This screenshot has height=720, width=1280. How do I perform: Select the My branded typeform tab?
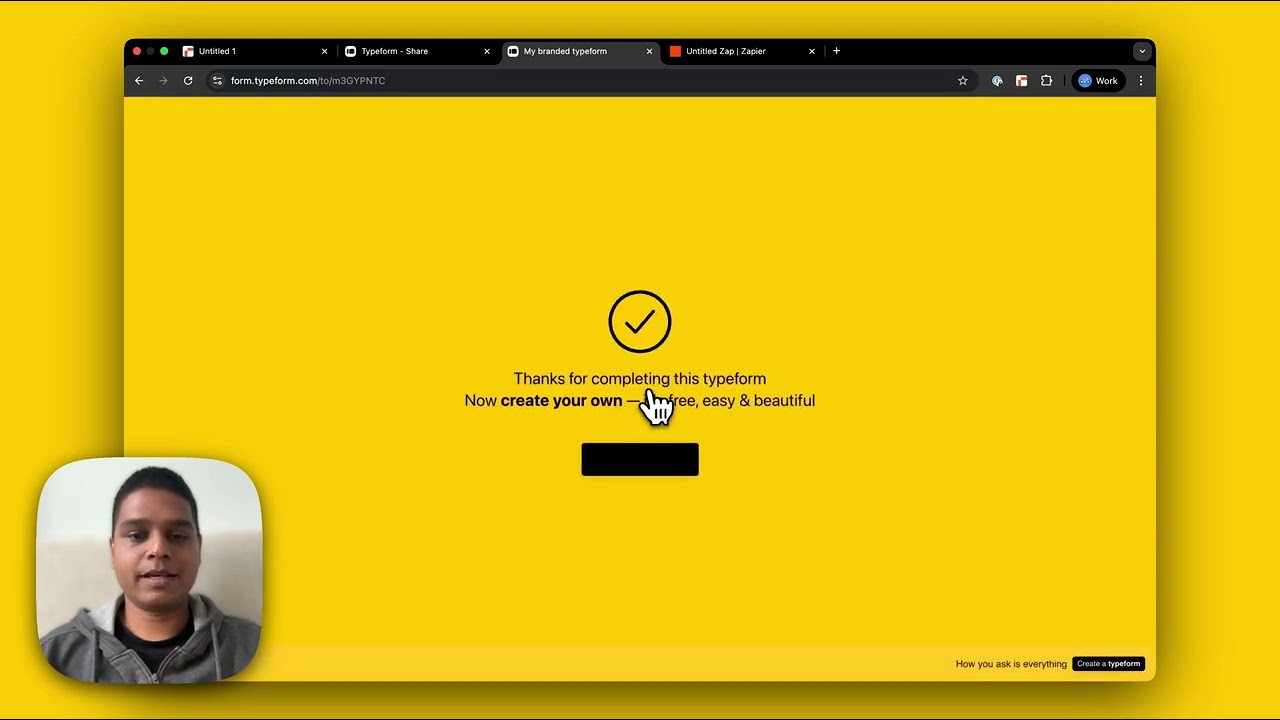[x=580, y=51]
